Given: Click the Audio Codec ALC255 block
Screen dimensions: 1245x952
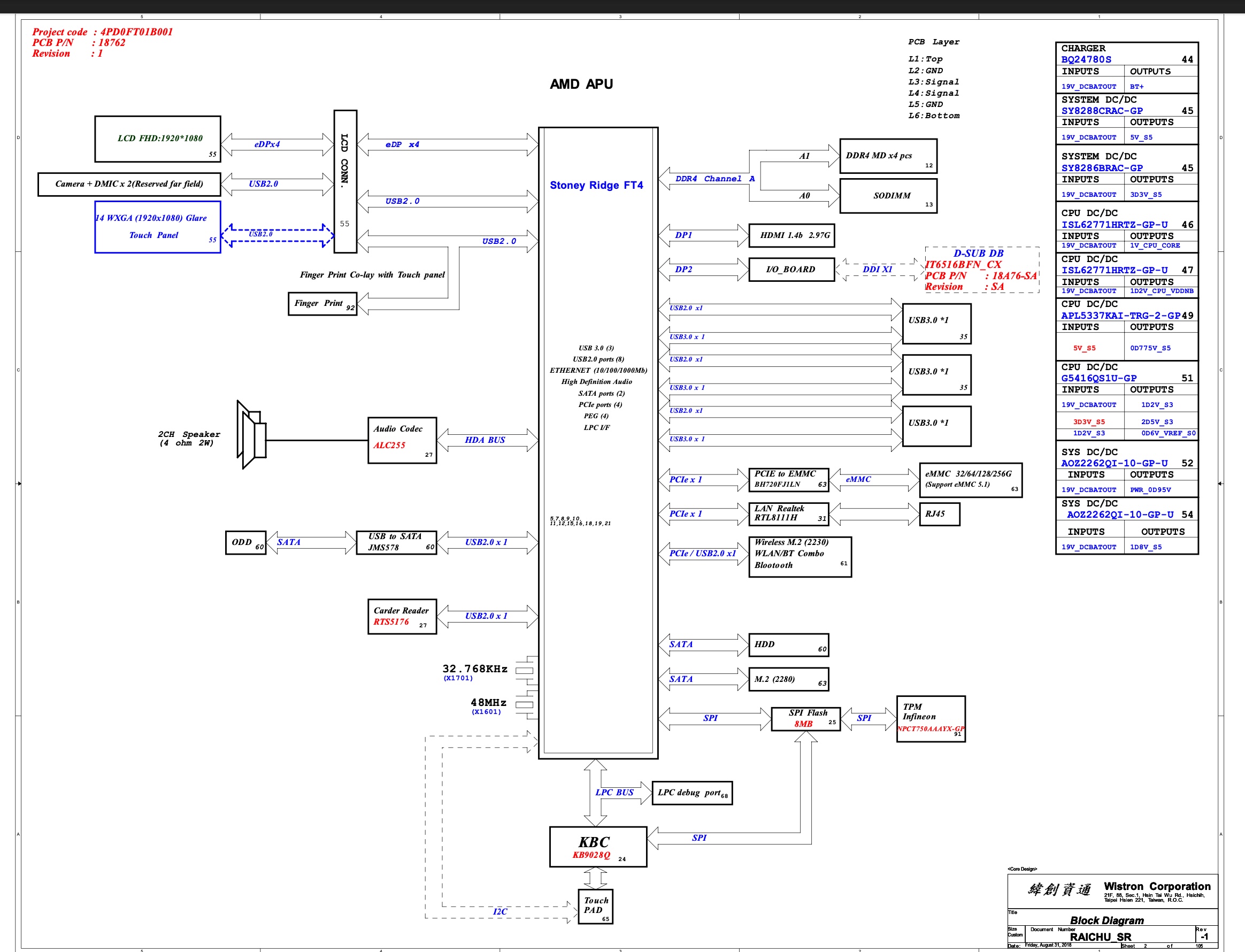Looking at the screenshot, I should (402, 440).
